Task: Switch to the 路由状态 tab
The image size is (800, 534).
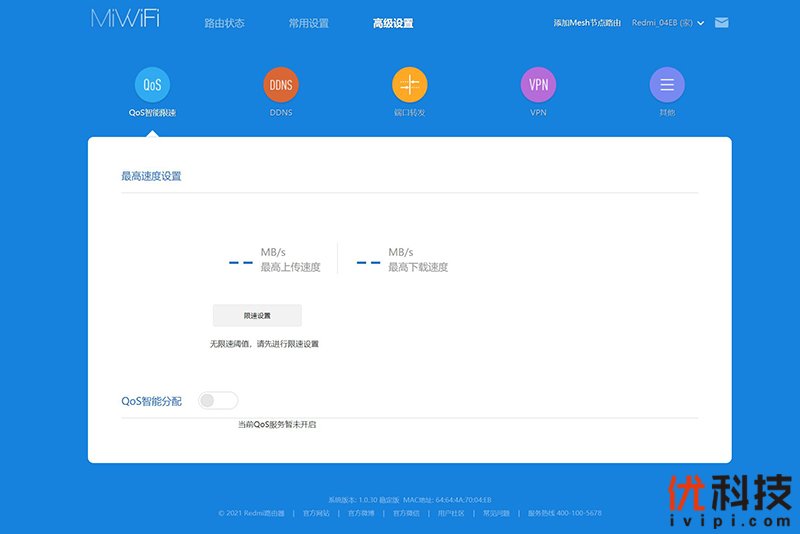Action: tap(224, 23)
